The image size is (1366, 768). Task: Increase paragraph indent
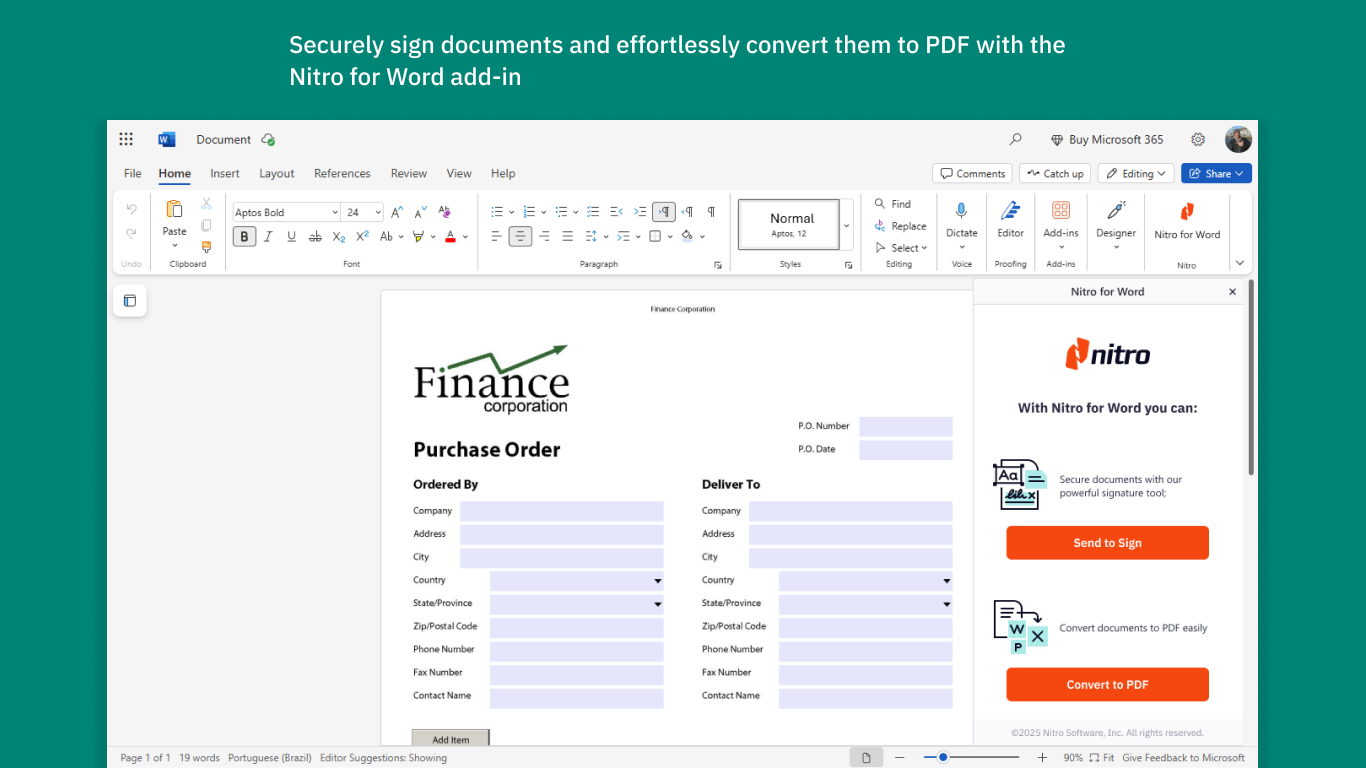coord(640,212)
